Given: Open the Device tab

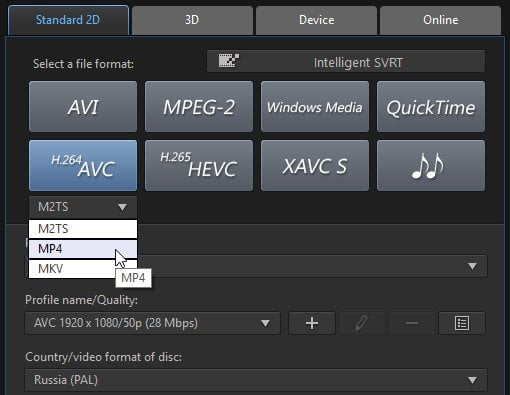Looking at the screenshot, I should coord(316,20).
